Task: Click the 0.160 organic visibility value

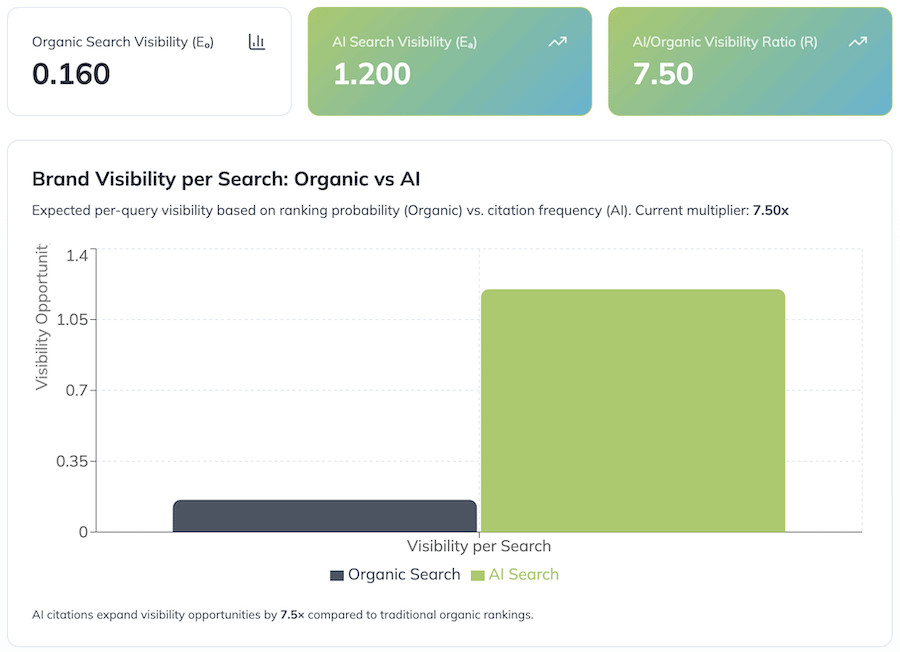Action: 71,74
